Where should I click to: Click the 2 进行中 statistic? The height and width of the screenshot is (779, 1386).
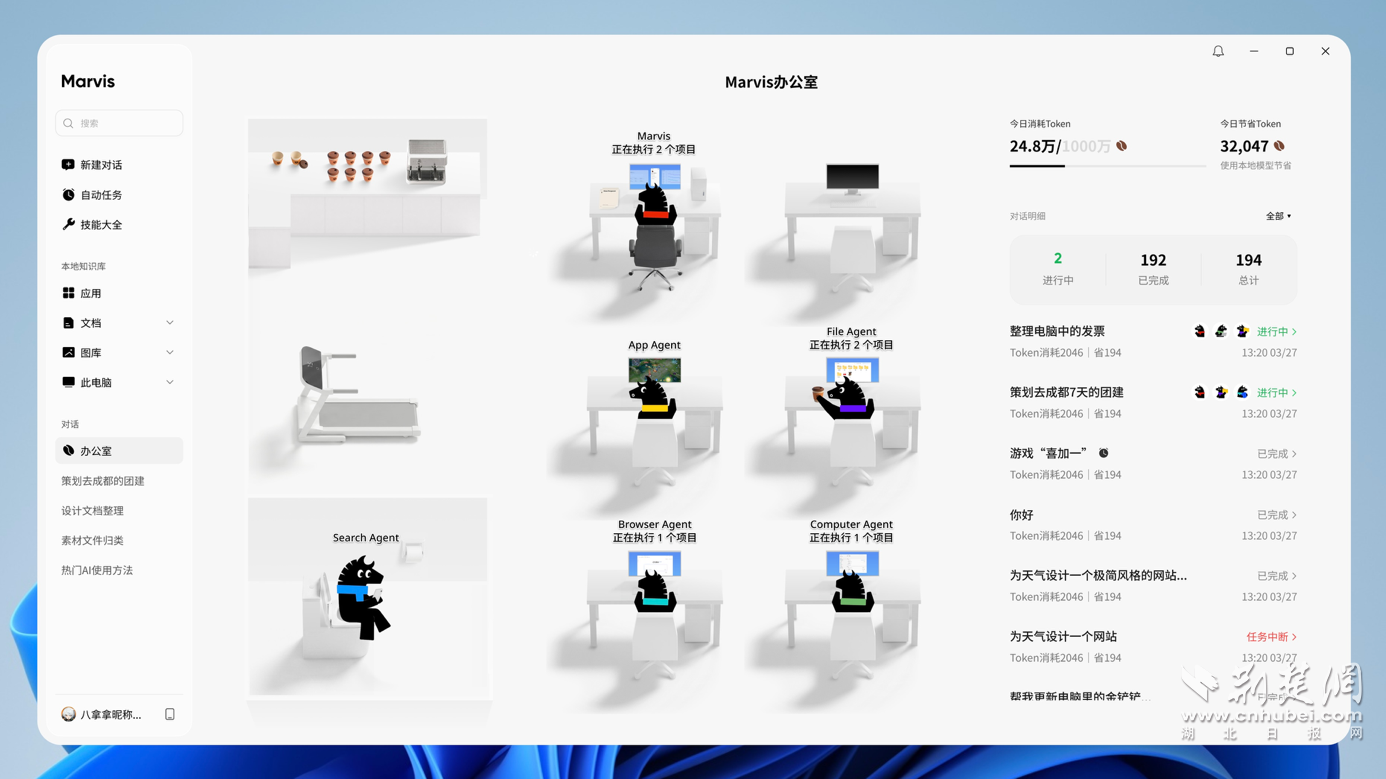1058,269
